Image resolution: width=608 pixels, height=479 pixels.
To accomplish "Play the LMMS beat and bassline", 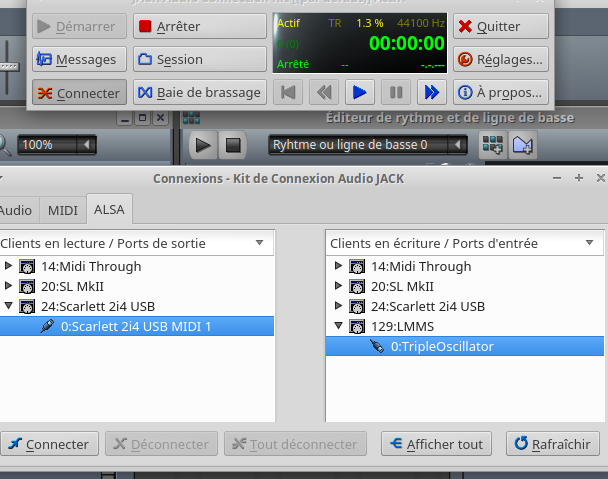I will (x=203, y=145).
